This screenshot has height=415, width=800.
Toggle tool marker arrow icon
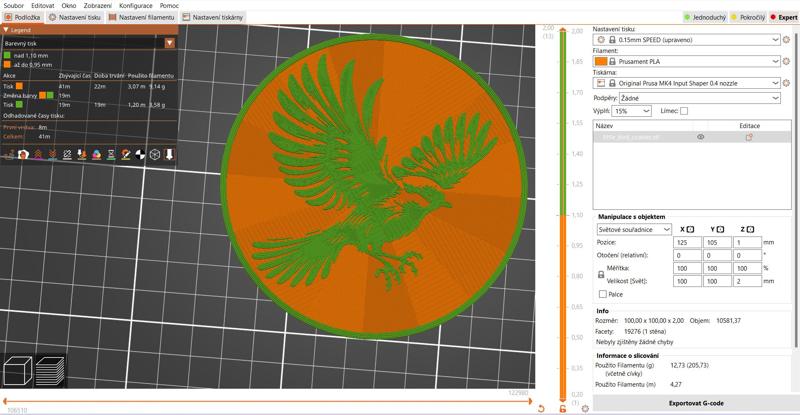pyautogui.click(x=169, y=154)
